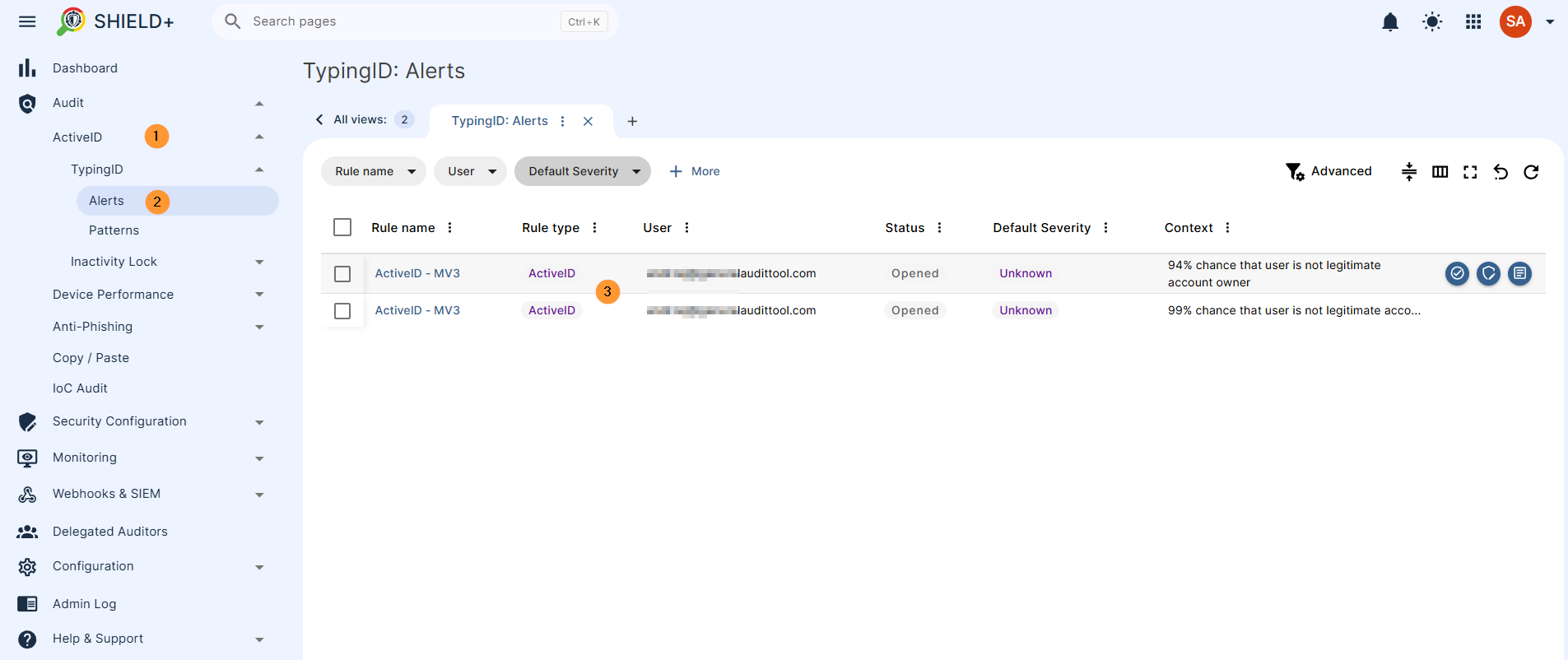
Task: Expand Security Configuration section
Action: tap(259, 422)
